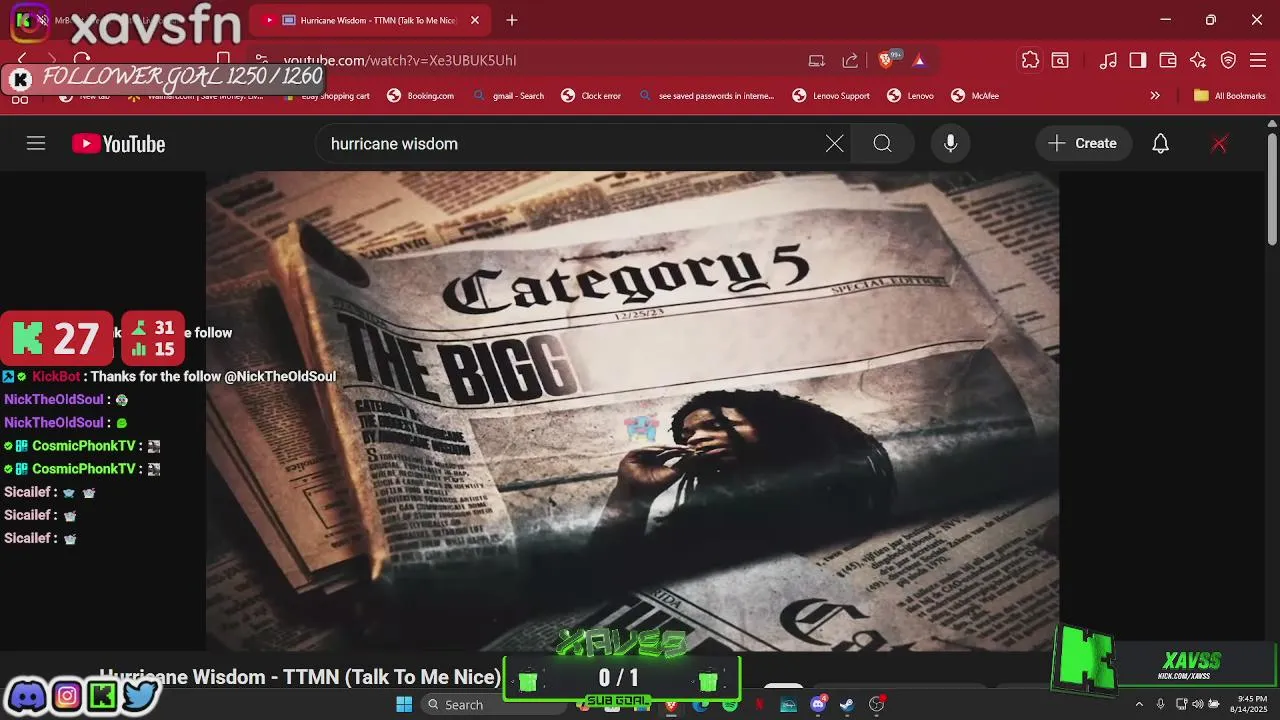Open the Booking.com bookmark

click(421, 96)
